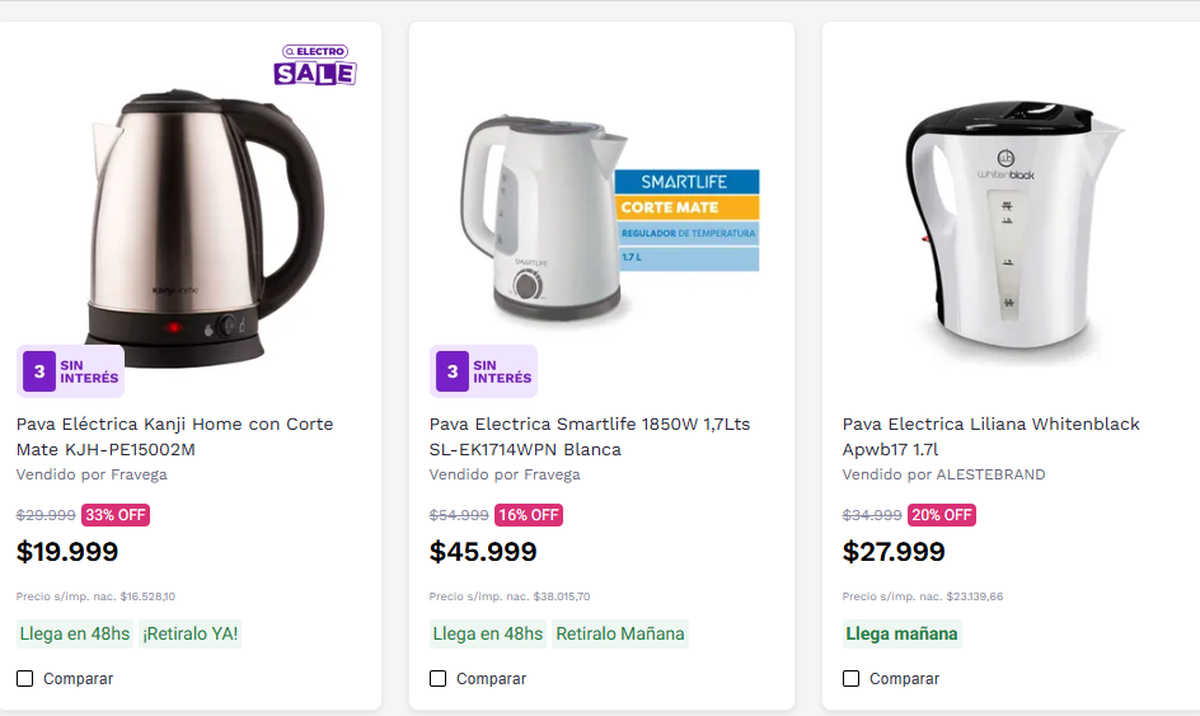Click seller link 'Fravega' under the Kanji kettle
The height and width of the screenshot is (716, 1200).
click(141, 474)
